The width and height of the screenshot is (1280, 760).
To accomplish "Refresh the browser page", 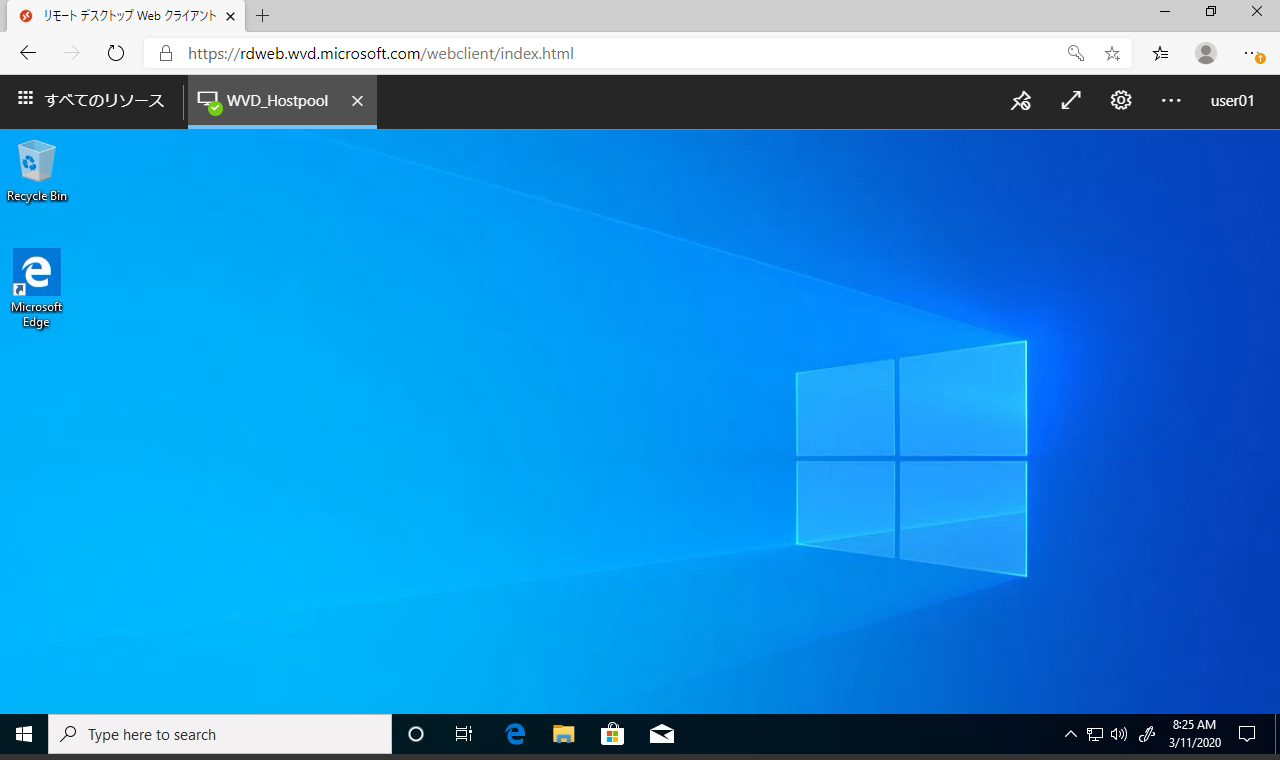I will 116,53.
